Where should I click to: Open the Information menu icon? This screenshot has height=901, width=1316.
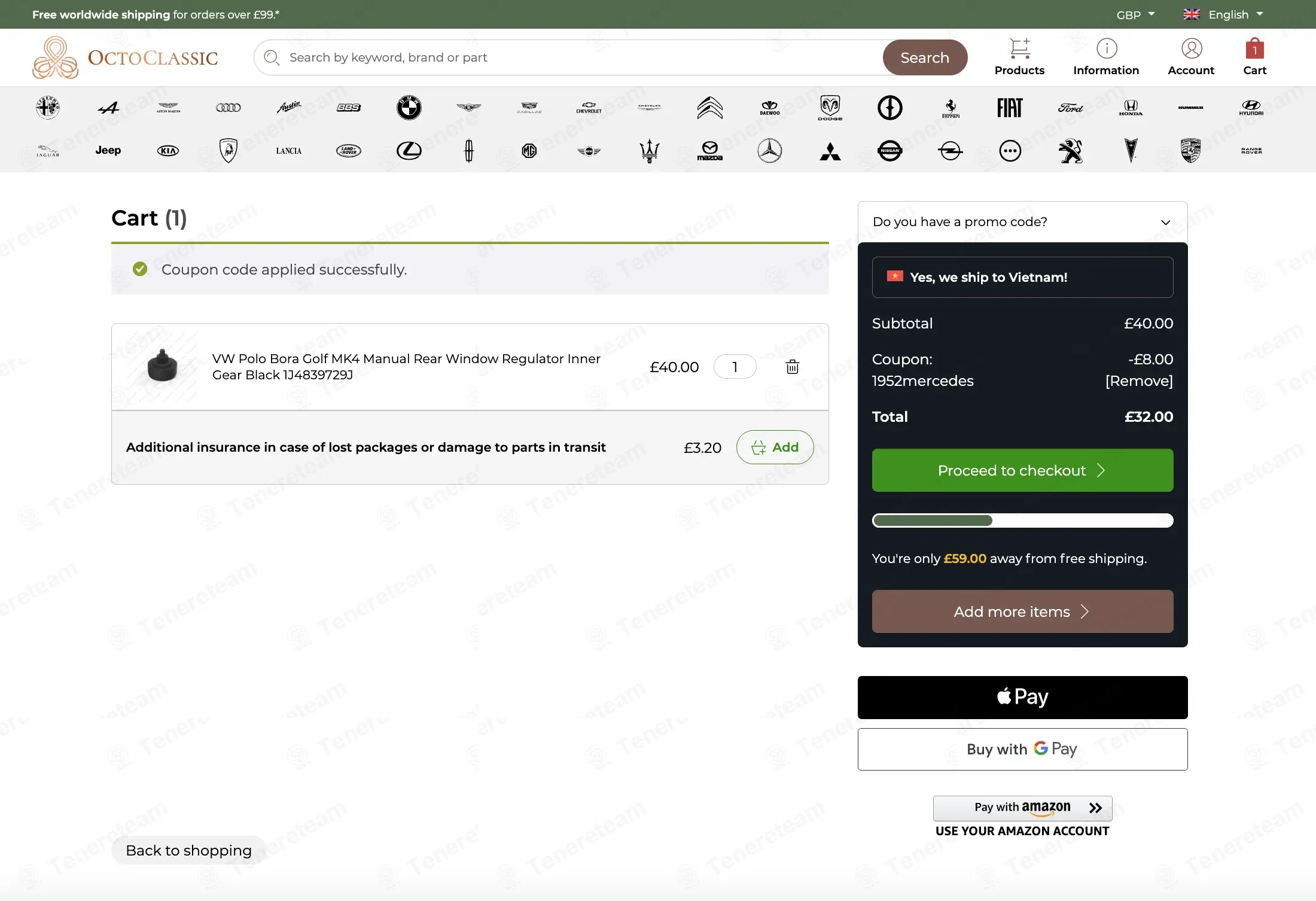[x=1106, y=57]
